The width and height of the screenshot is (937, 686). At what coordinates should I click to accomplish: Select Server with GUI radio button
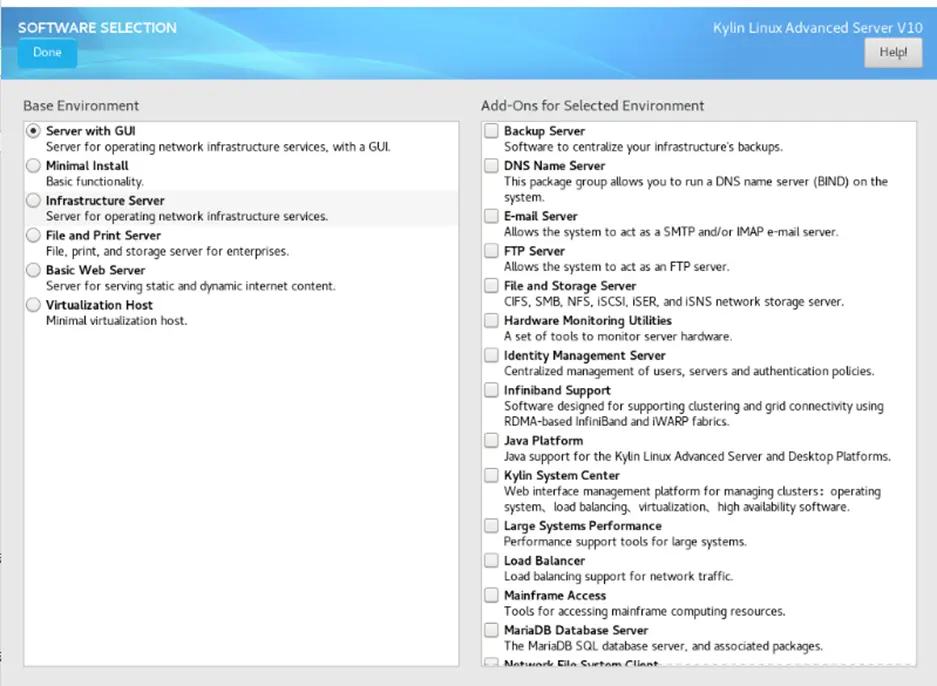click(33, 131)
